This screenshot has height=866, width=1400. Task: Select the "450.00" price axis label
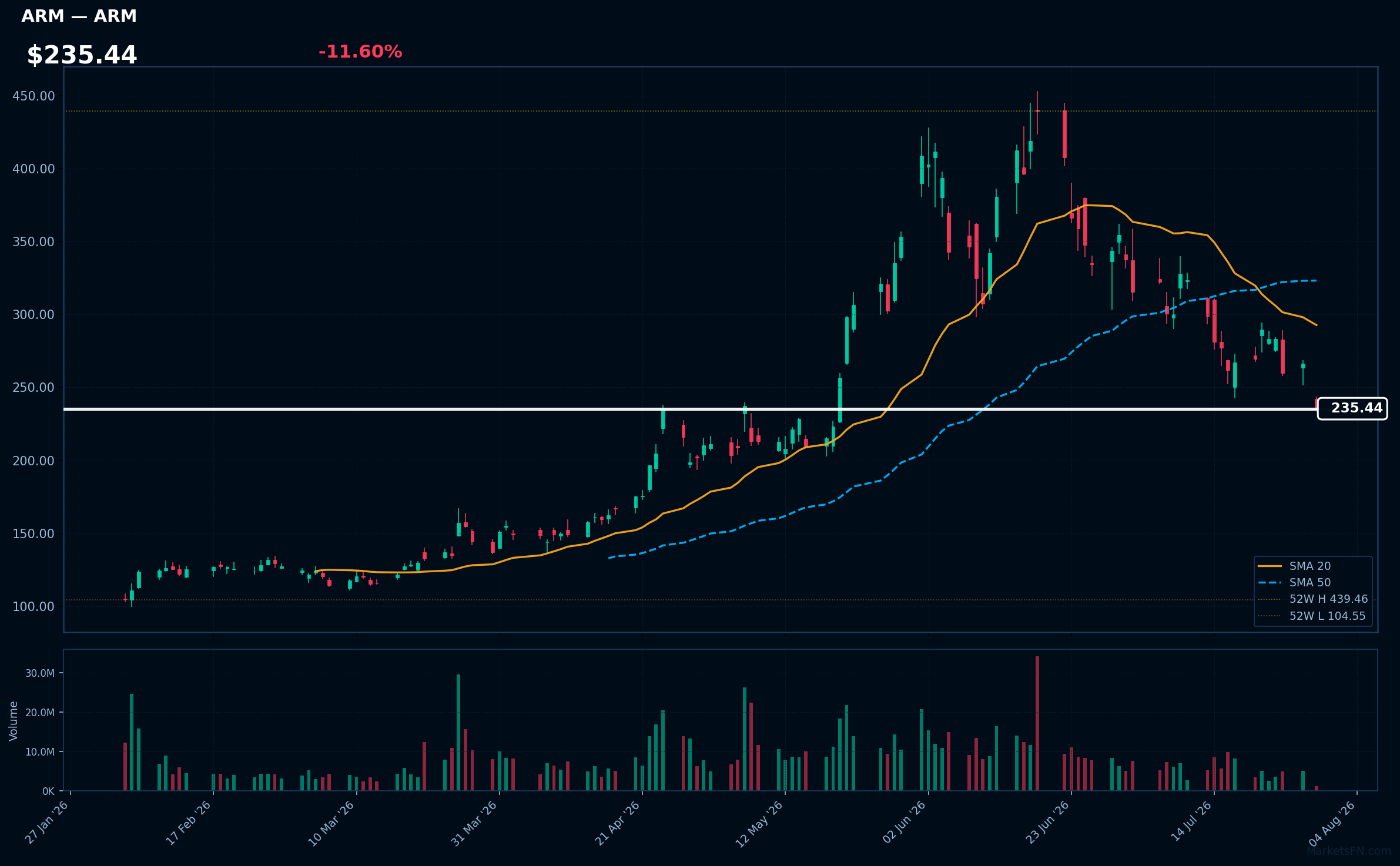34,96
